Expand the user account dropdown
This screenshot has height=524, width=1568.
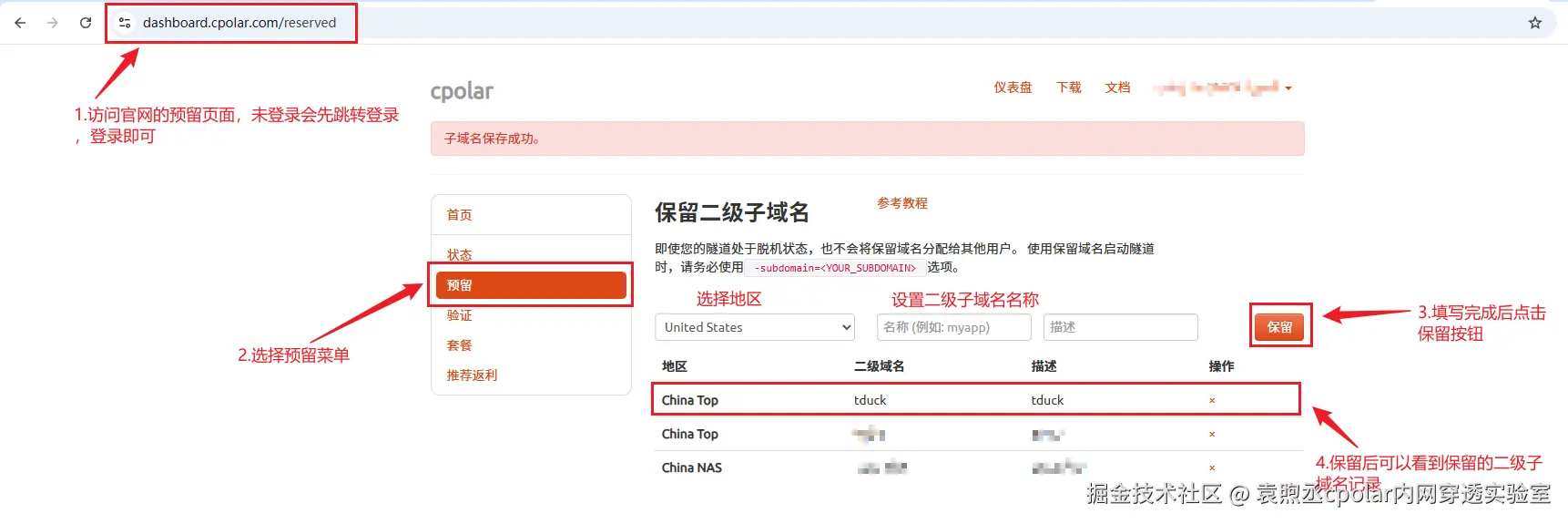coord(1222,87)
